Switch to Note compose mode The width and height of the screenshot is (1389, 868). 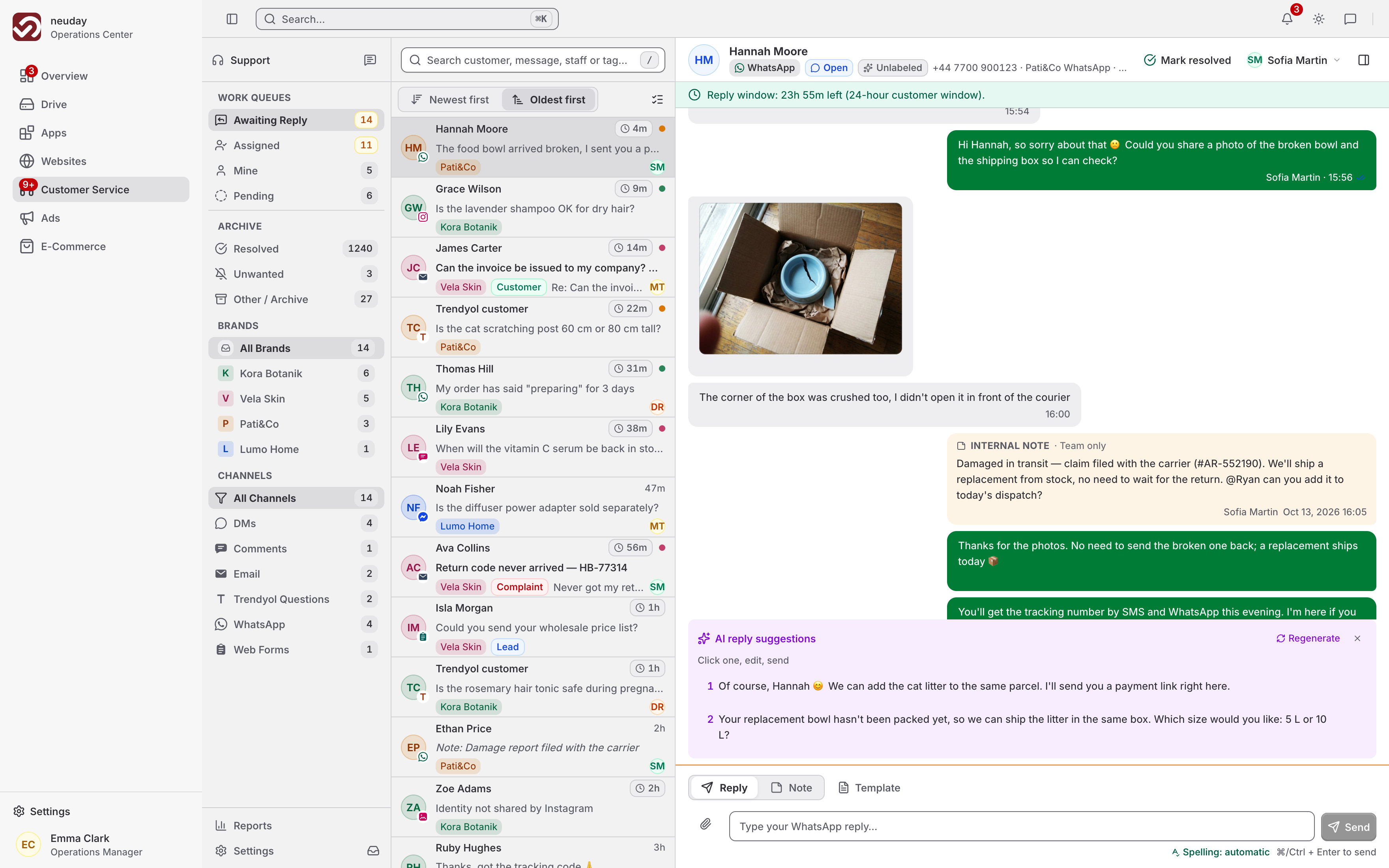pos(792,788)
